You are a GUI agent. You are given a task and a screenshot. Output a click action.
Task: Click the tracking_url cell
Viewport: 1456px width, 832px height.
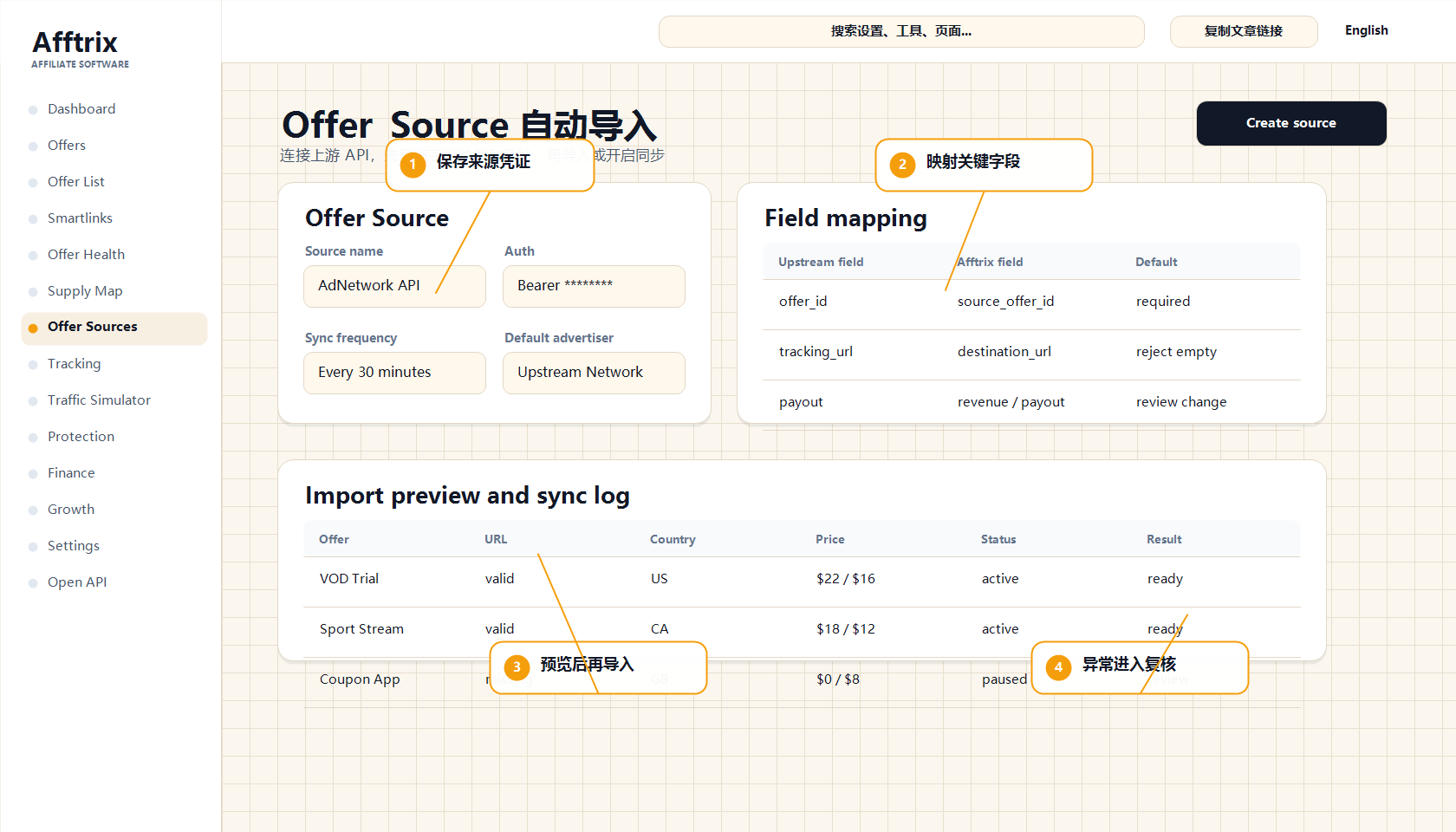[816, 352]
